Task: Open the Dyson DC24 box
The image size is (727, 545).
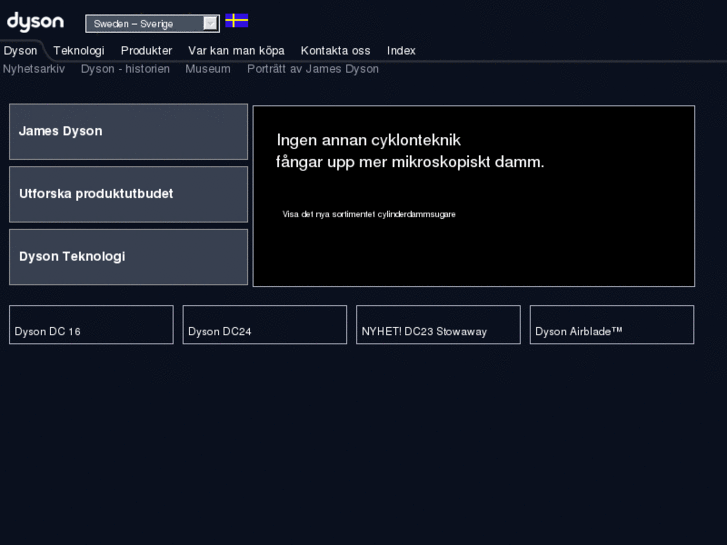Action: tap(265, 325)
